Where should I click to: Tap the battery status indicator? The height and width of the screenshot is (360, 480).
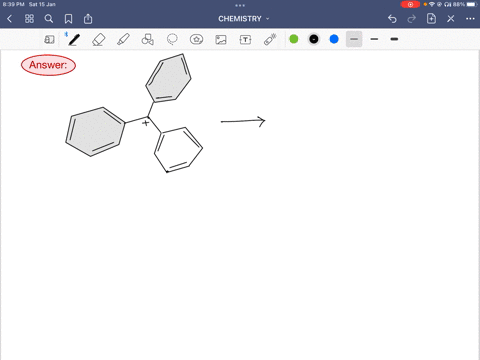472,4
